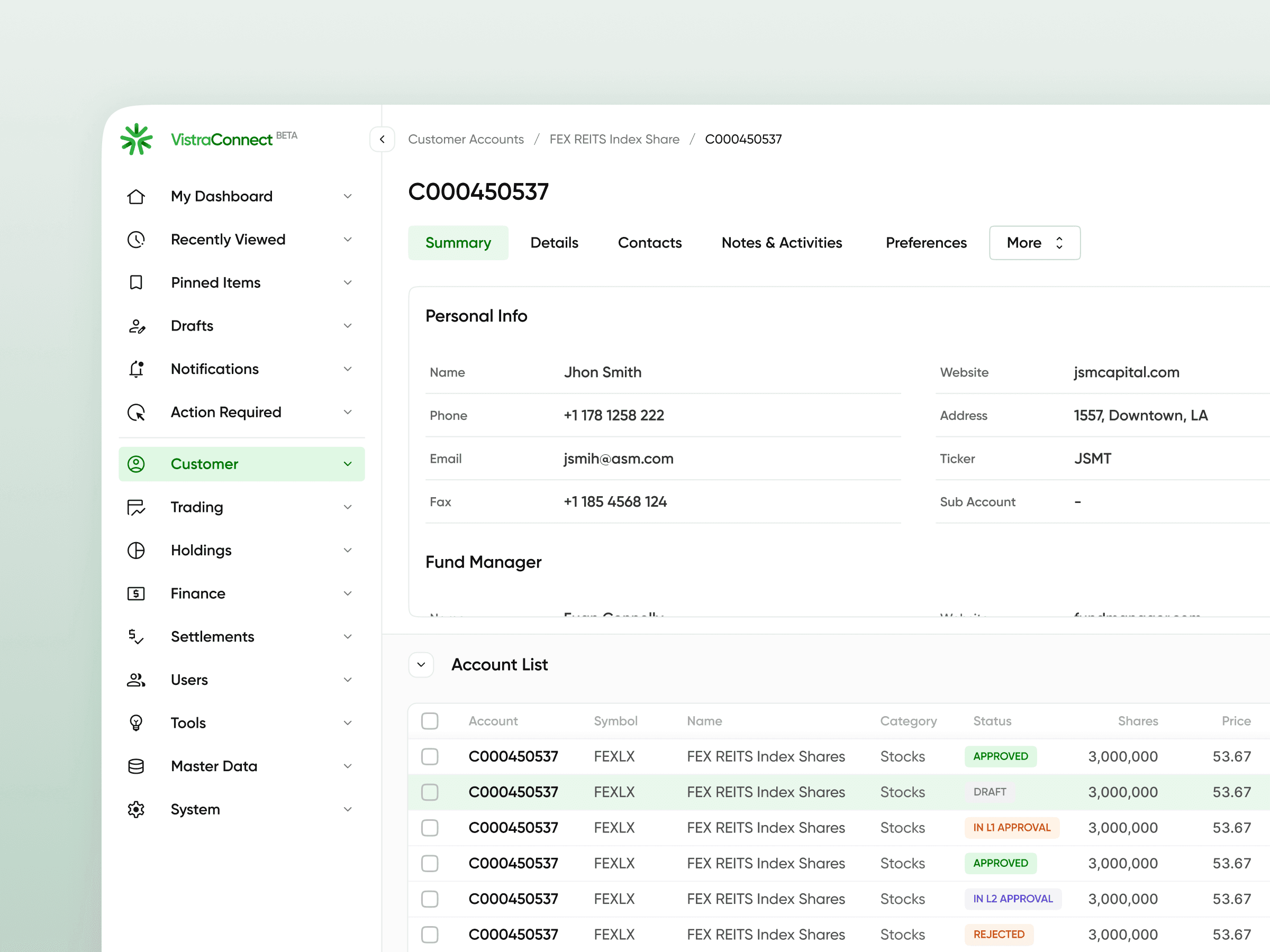Expand the Finance chevron
1270x952 pixels.
tap(348, 593)
